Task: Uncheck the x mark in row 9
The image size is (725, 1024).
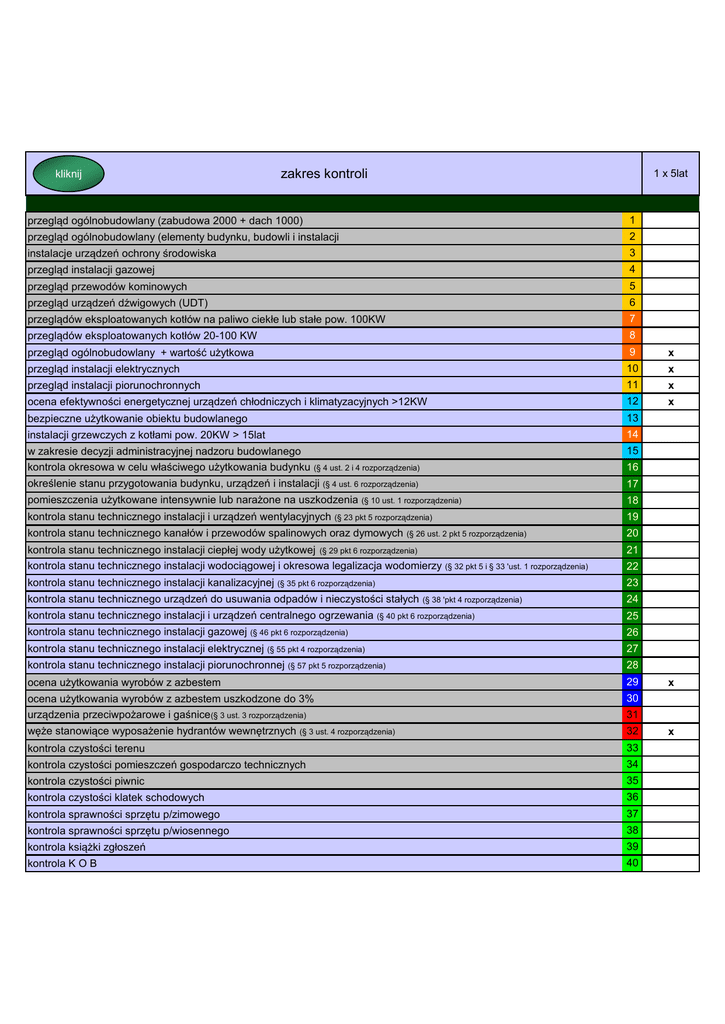Action: click(x=670, y=353)
